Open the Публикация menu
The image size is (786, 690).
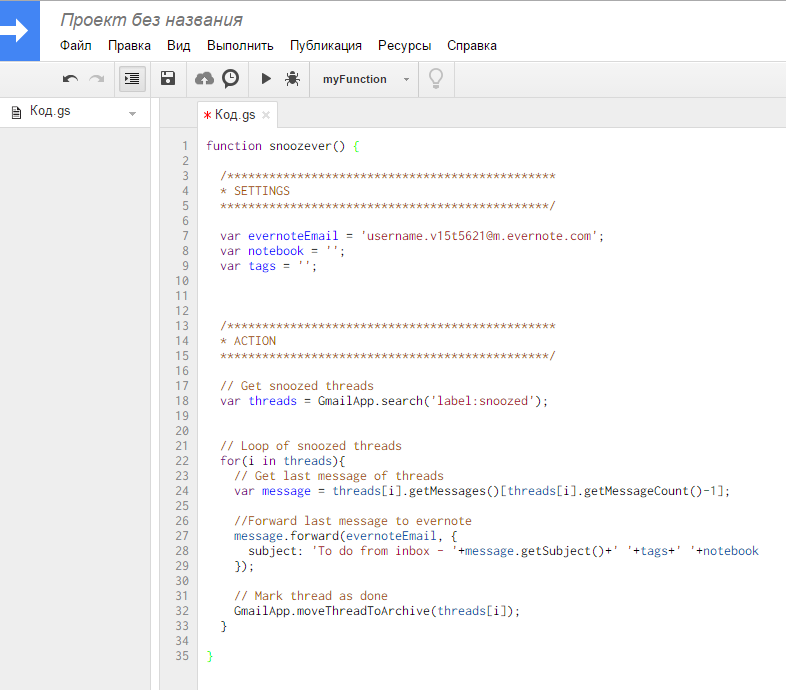pyautogui.click(x=326, y=46)
